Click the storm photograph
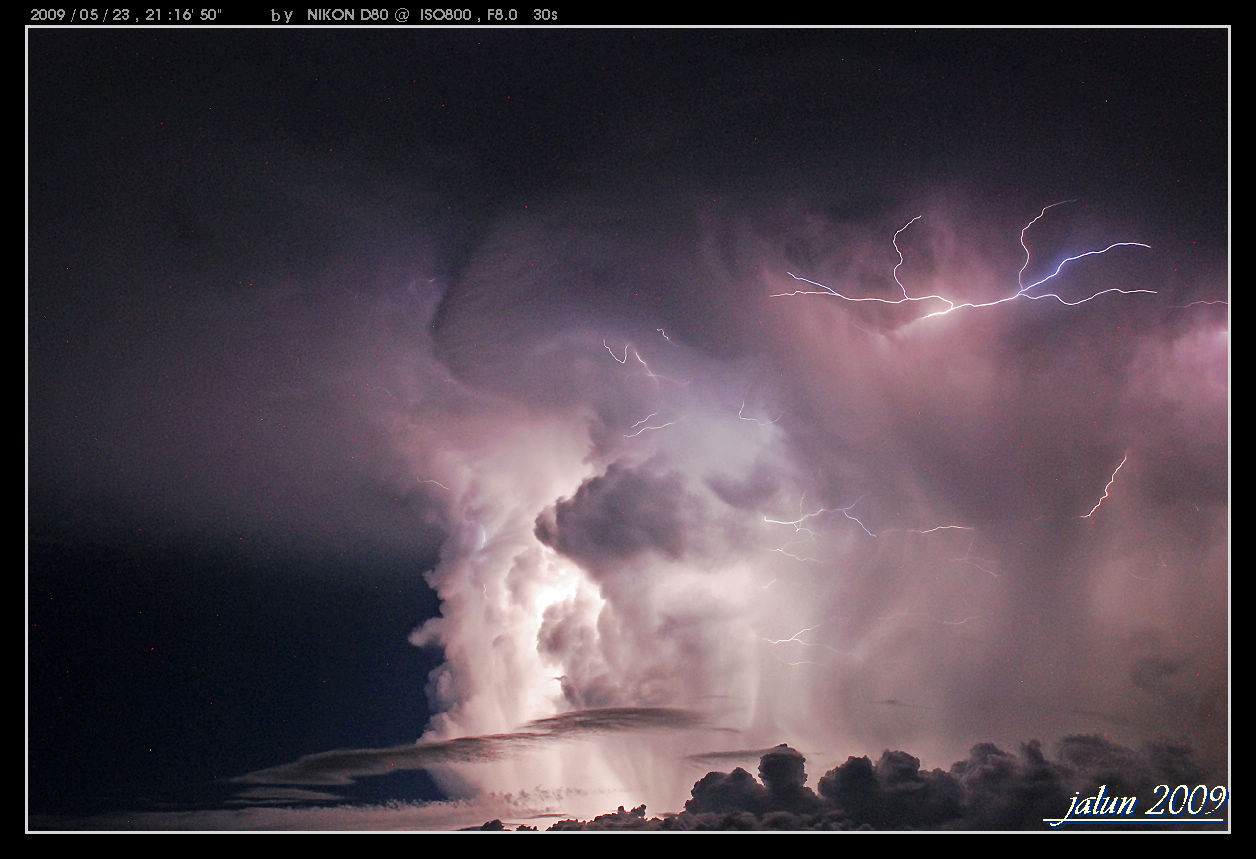 click(628, 430)
